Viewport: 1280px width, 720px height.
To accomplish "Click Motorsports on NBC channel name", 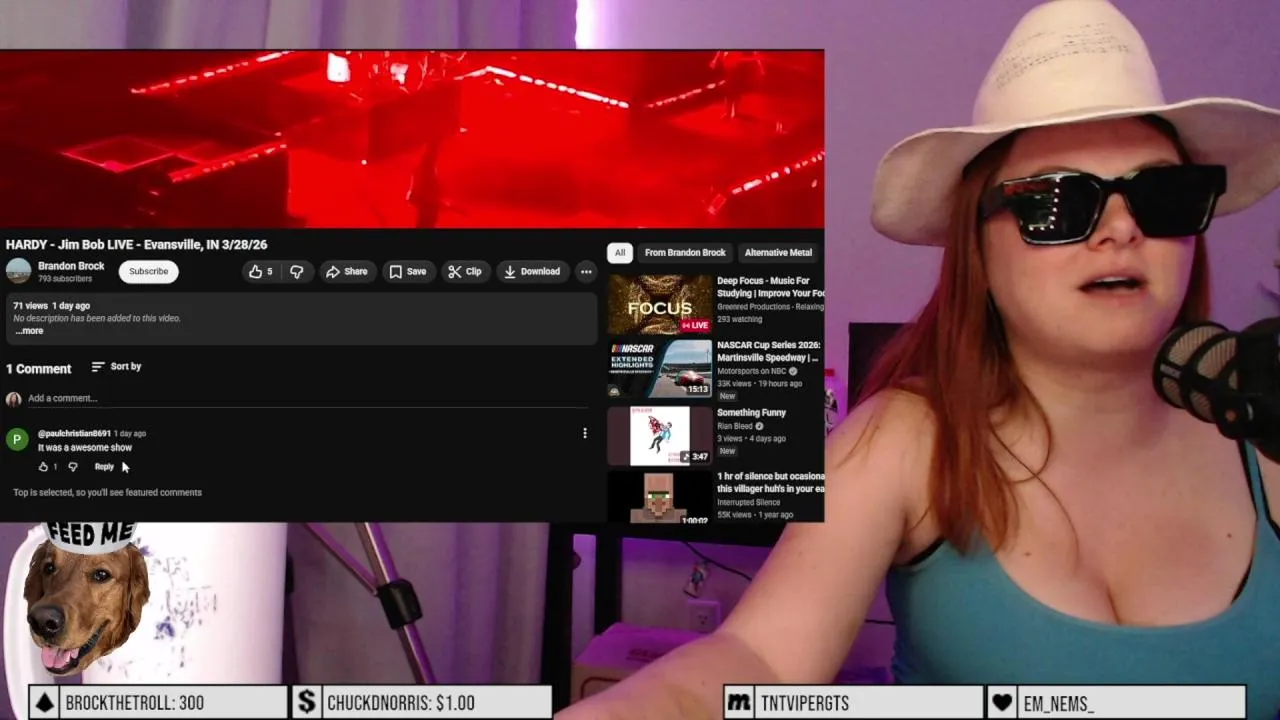I will pos(751,371).
